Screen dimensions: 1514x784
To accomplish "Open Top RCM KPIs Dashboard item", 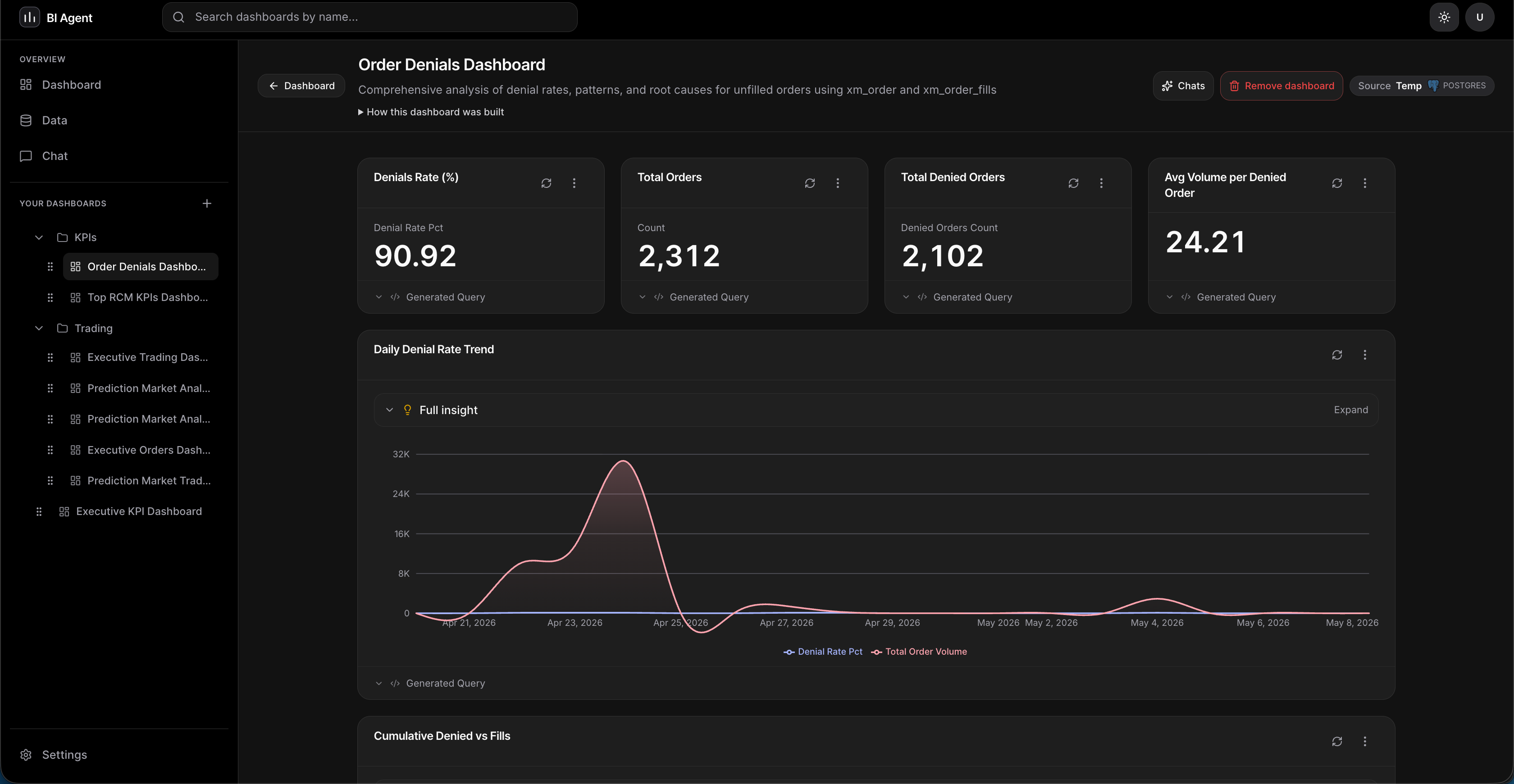I will tap(141, 297).
